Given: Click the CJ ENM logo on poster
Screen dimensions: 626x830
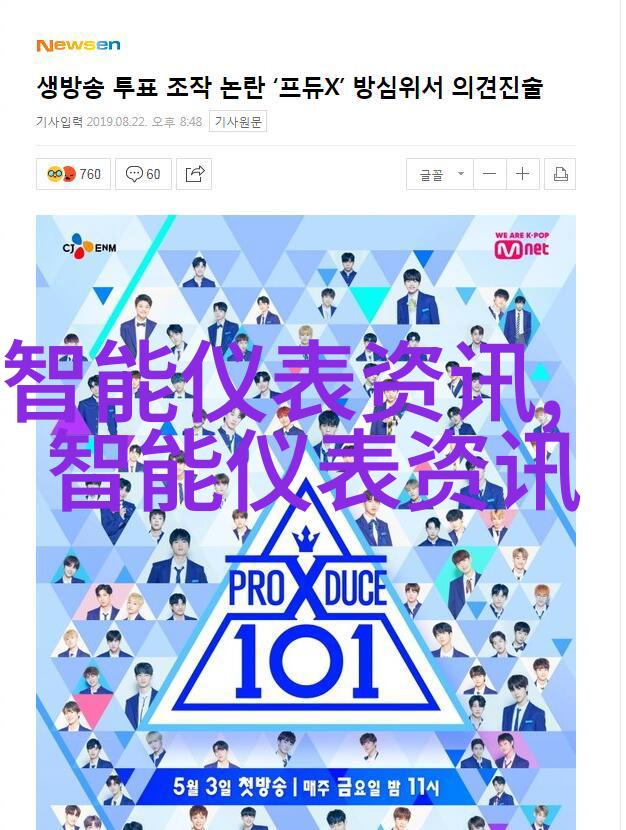Looking at the screenshot, I should pos(89,248).
